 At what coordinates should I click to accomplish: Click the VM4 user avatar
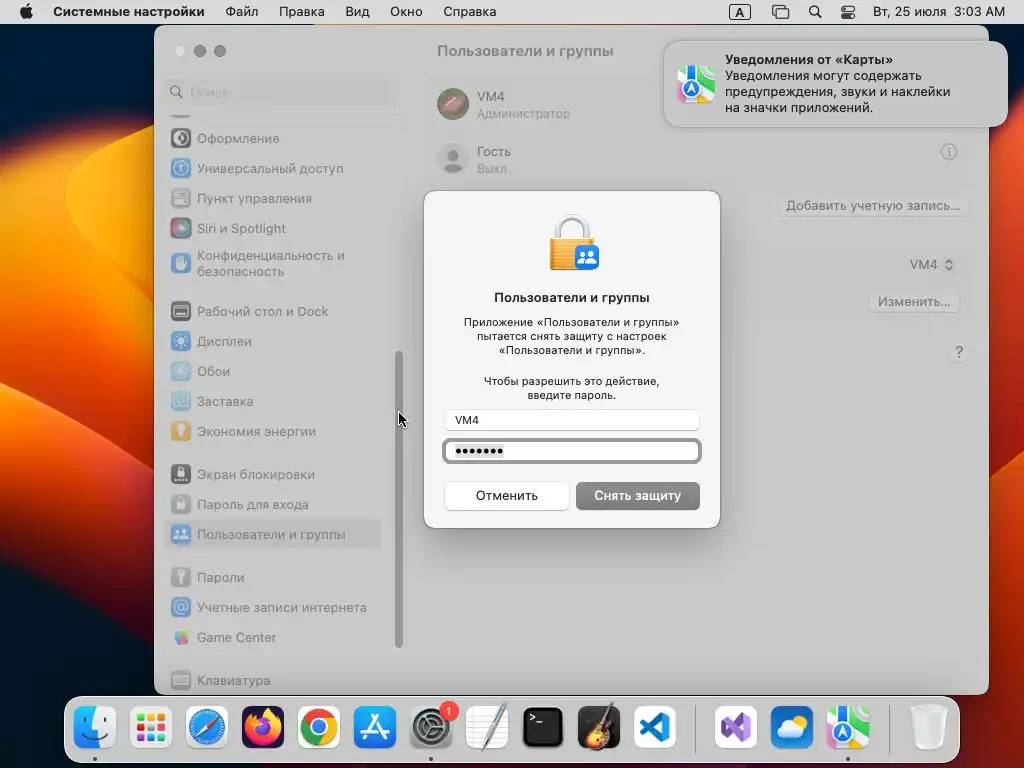[453, 104]
